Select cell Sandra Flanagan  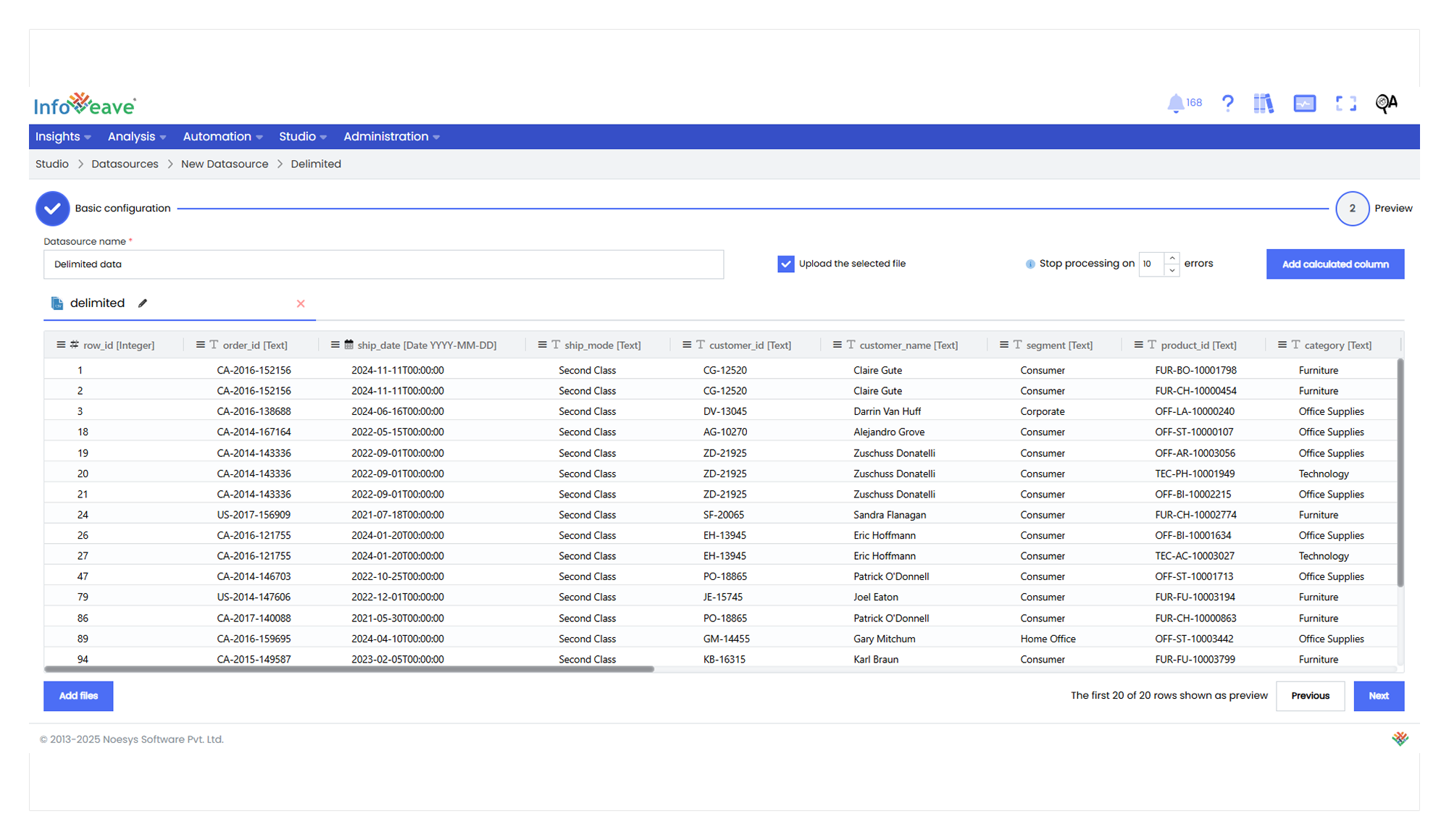click(x=890, y=515)
